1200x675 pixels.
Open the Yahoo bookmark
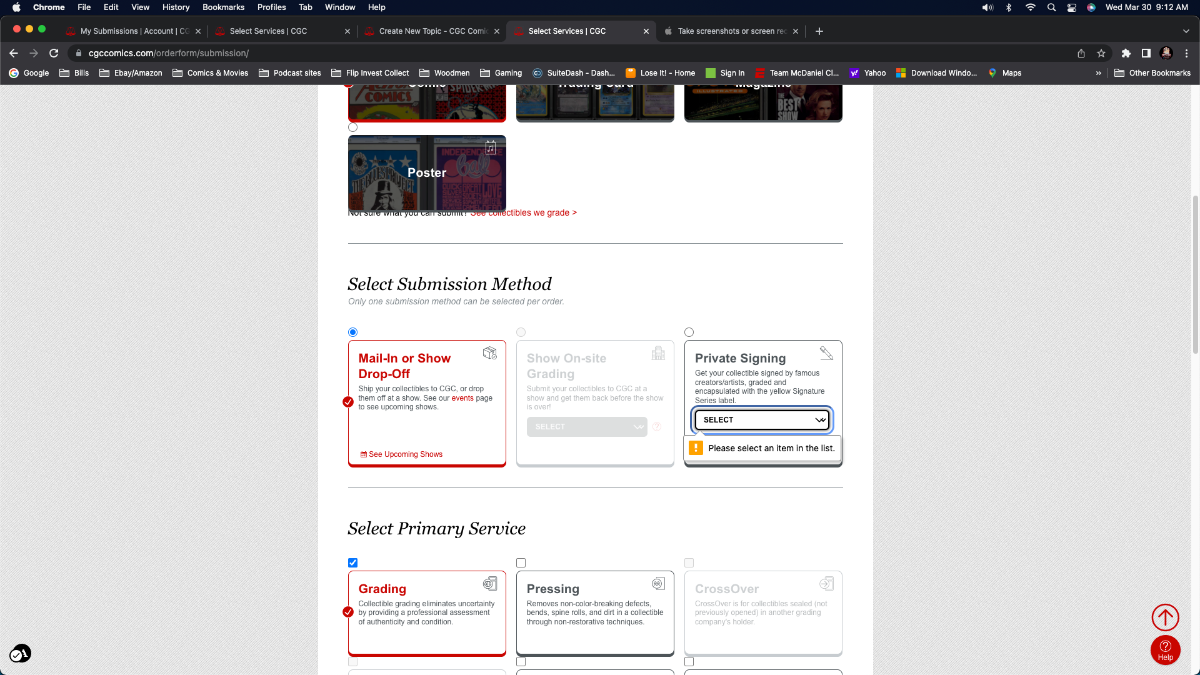tap(868, 73)
